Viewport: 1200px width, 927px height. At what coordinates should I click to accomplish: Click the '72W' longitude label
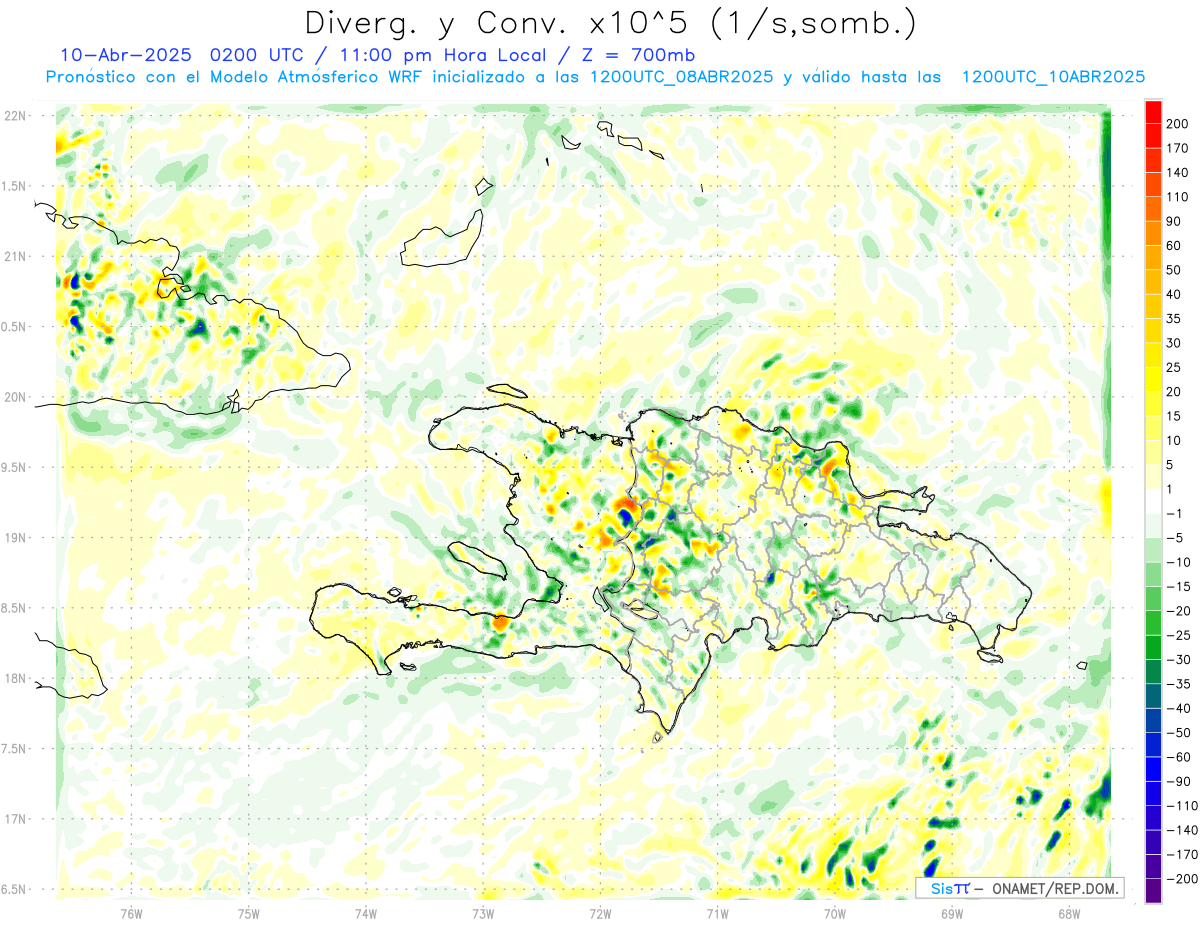(600, 913)
